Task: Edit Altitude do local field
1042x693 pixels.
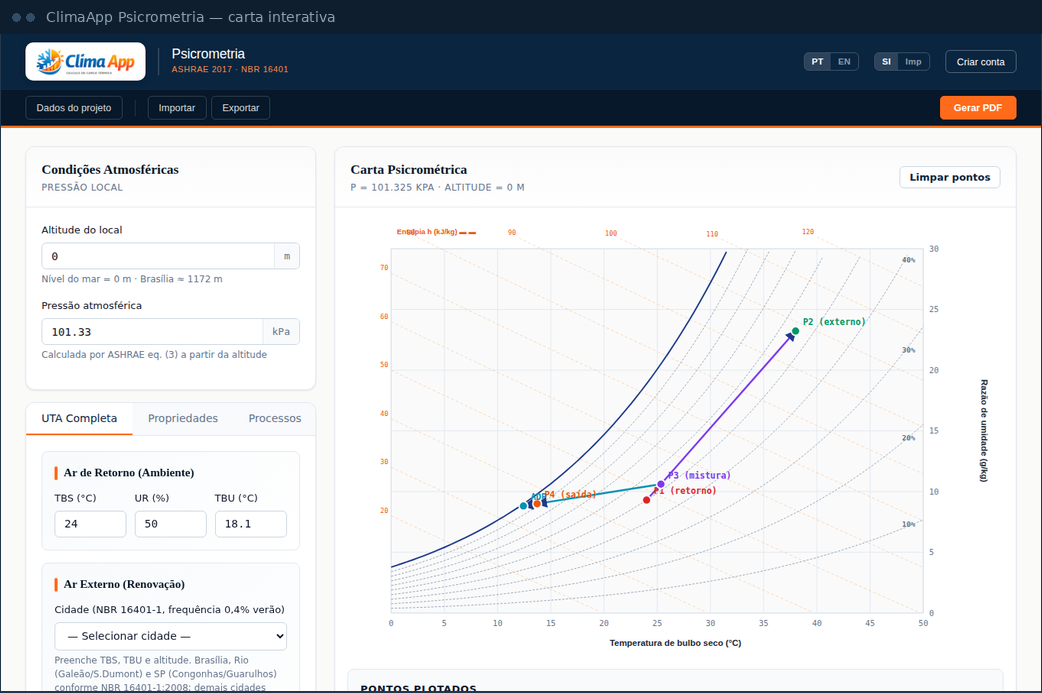Action: coord(158,256)
